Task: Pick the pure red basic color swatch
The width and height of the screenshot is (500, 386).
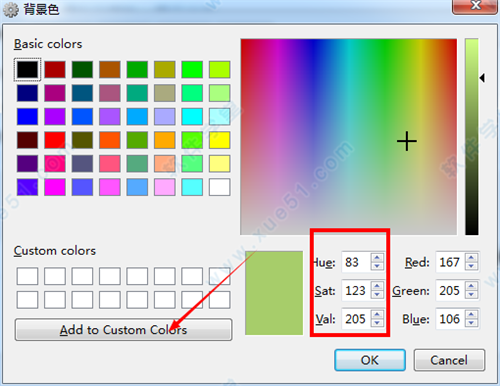Action: (55, 140)
